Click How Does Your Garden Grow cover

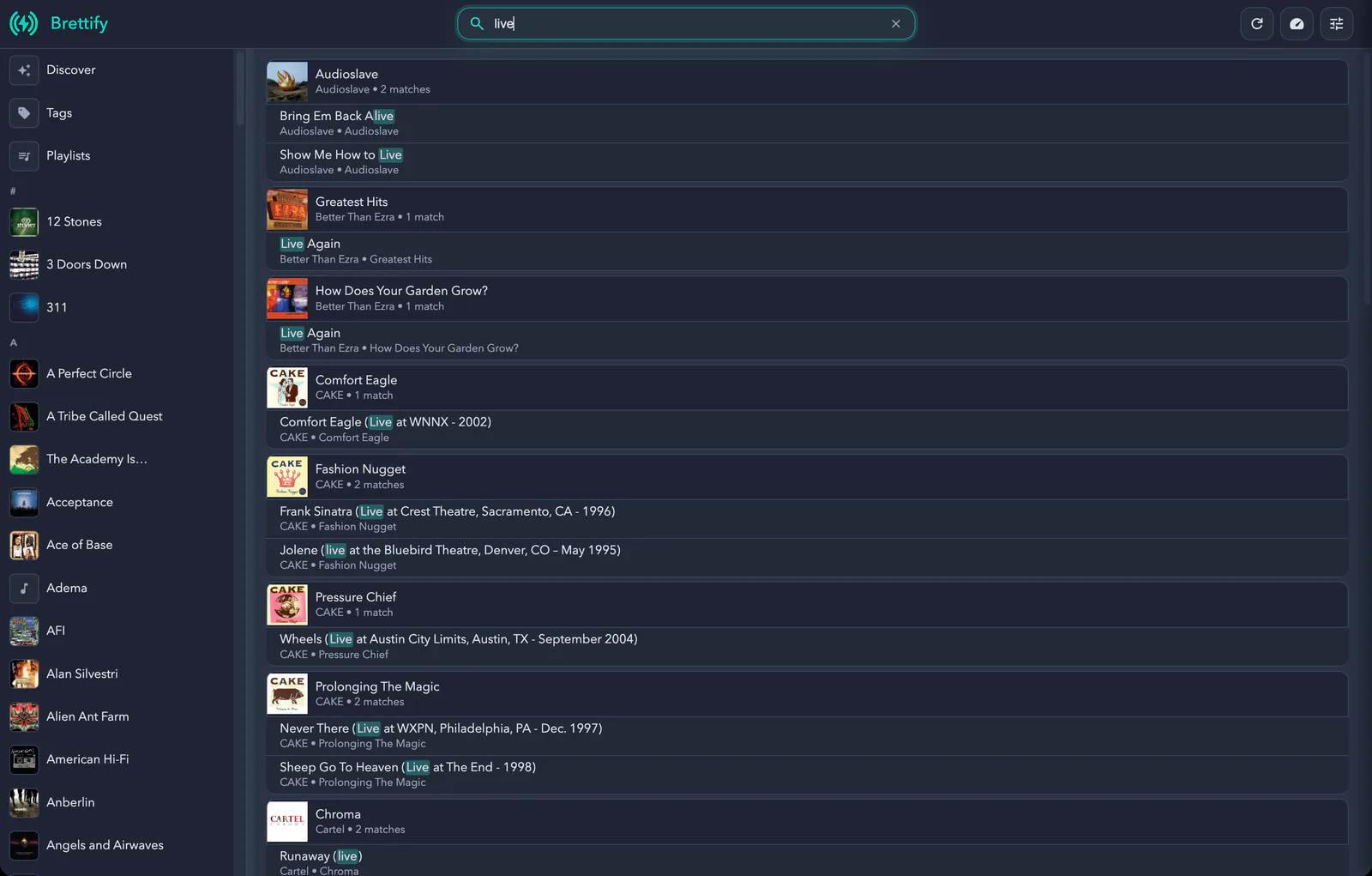pyautogui.click(x=287, y=299)
